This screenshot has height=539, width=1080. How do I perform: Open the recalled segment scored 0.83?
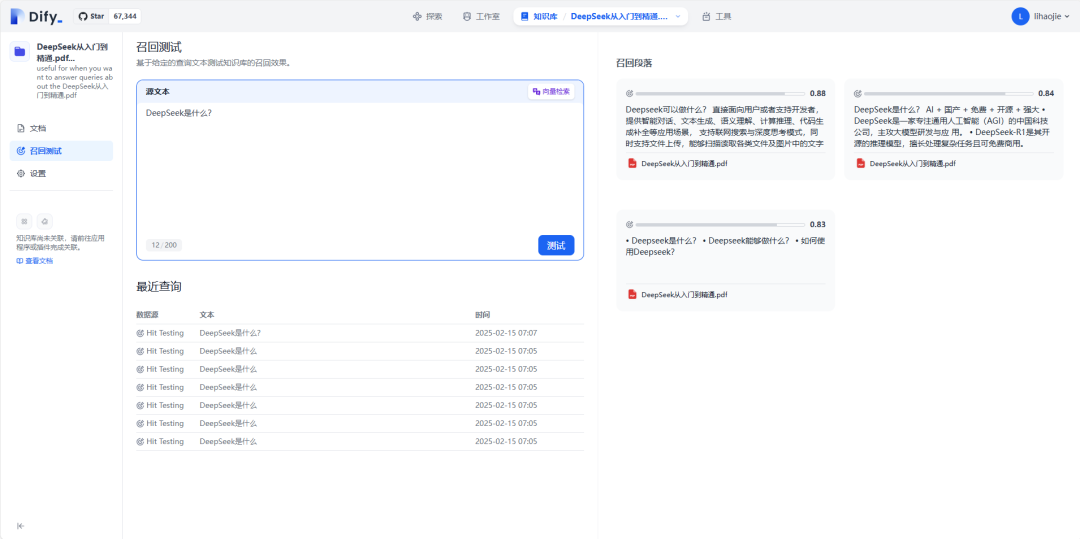pyautogui.click(x=725, y=261)
